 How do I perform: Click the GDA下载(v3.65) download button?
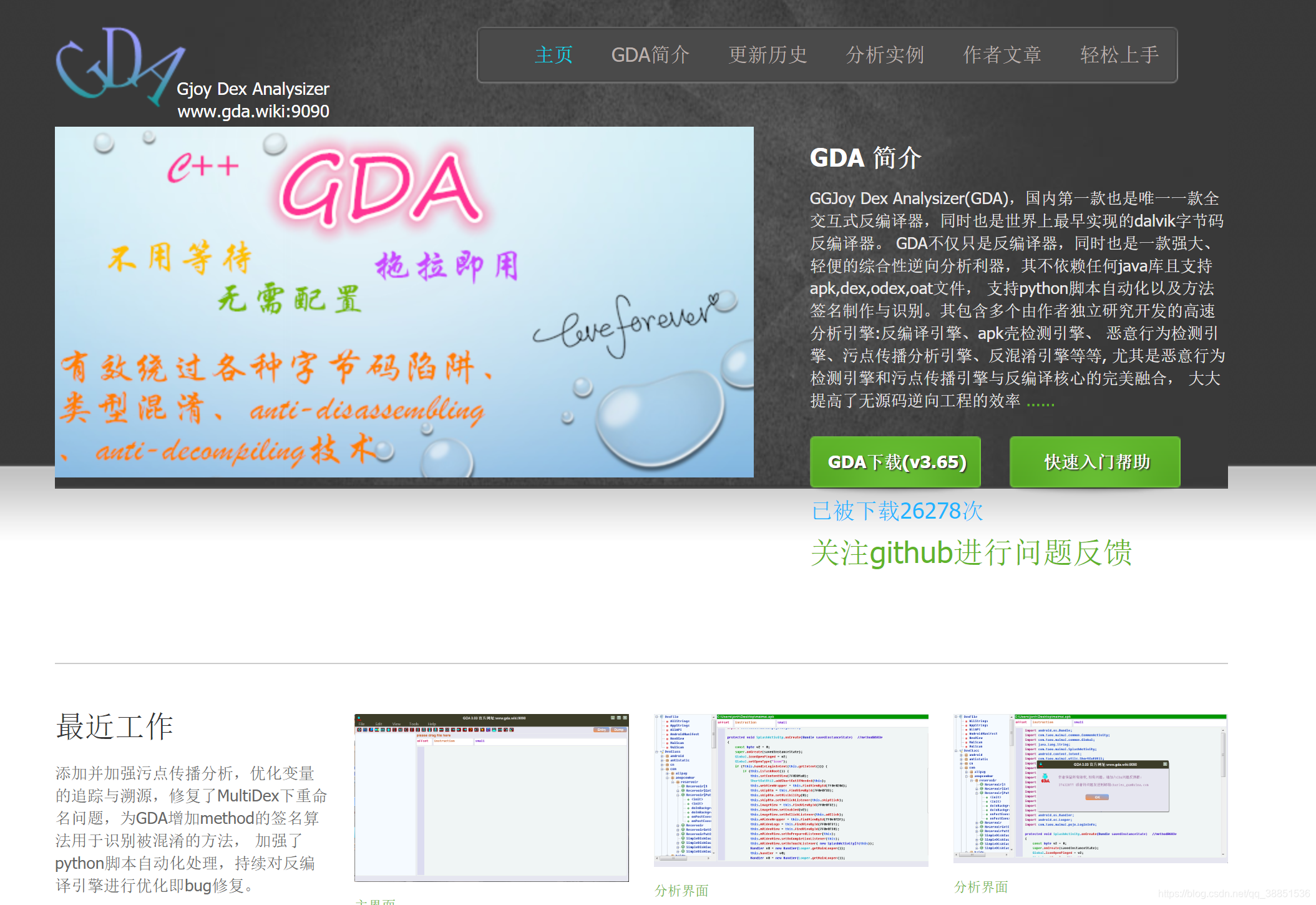895,462
